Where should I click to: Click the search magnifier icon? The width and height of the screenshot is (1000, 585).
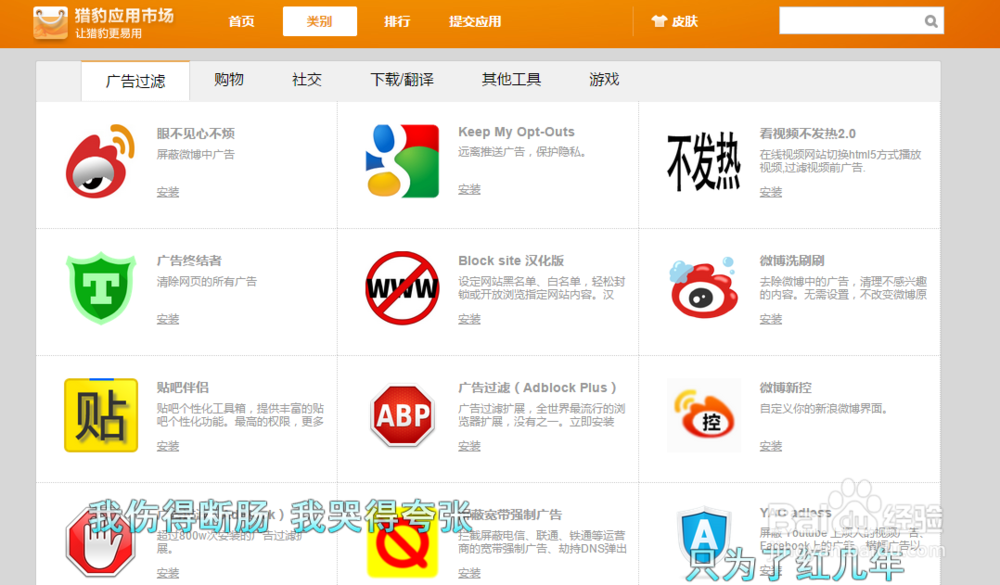click(931, 21)
